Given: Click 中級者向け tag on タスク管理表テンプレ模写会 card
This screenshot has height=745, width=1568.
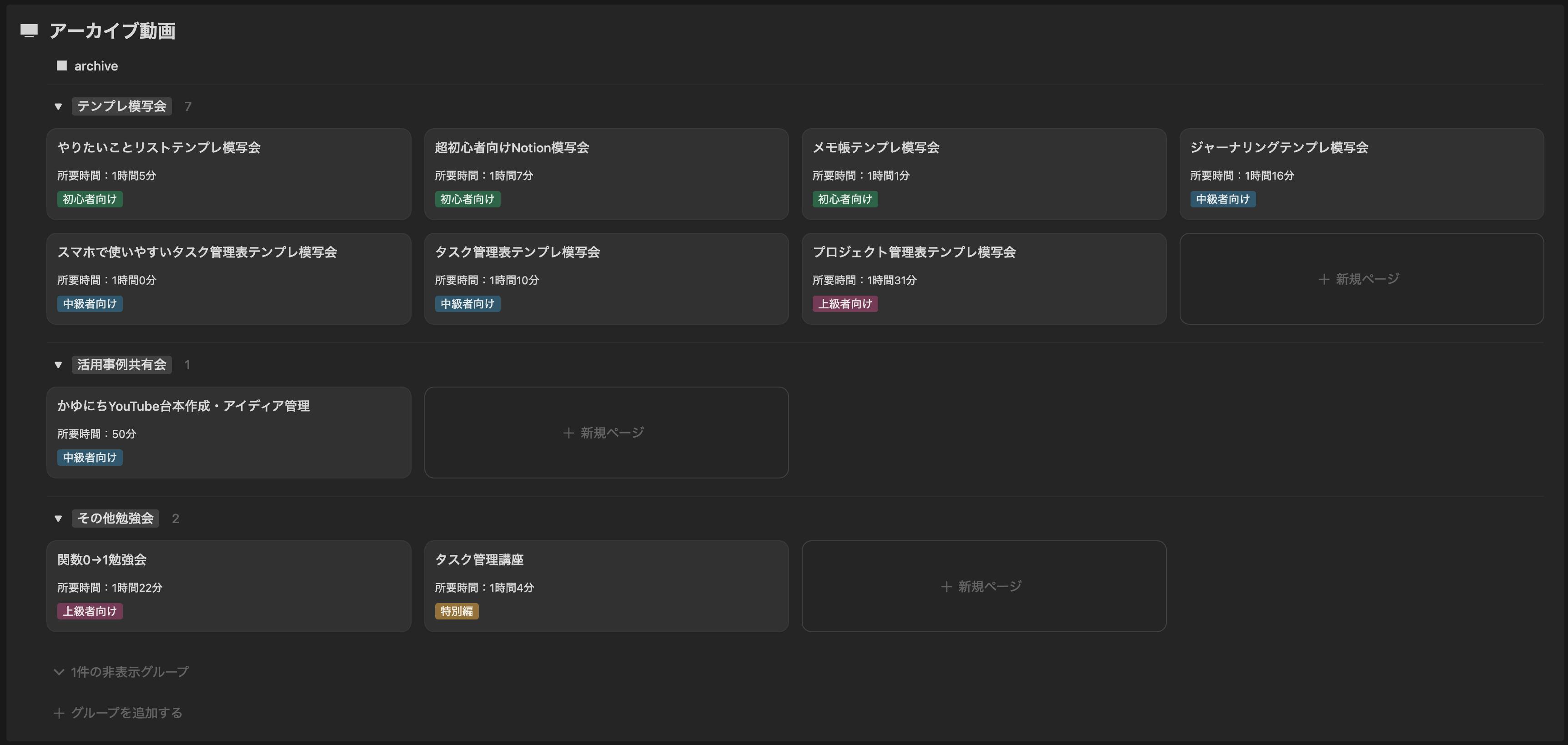Looking at the screenshot, I should tap(467, 304).
